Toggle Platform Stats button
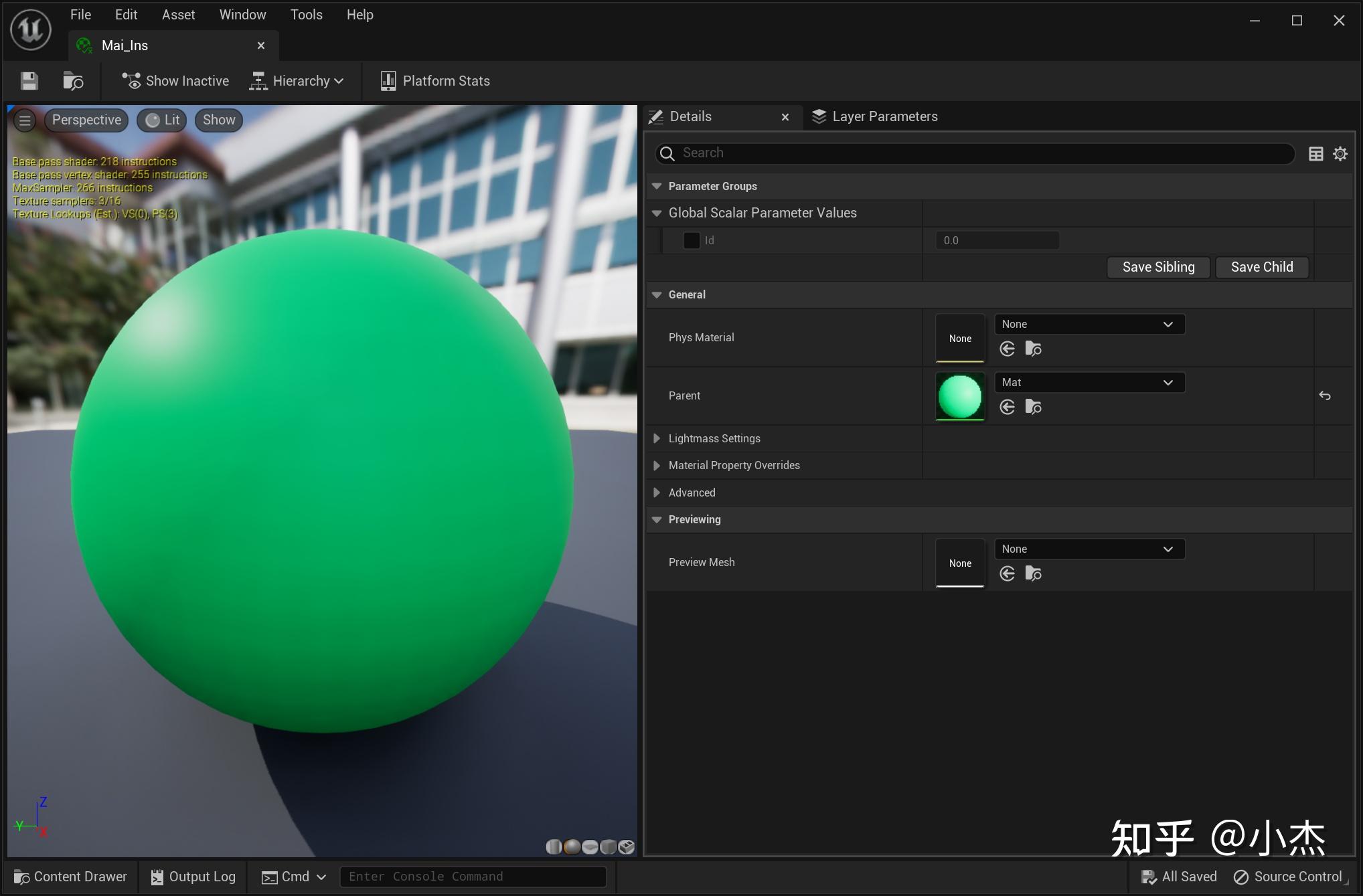Screen dimensions: 1363x896 point(435,81)
